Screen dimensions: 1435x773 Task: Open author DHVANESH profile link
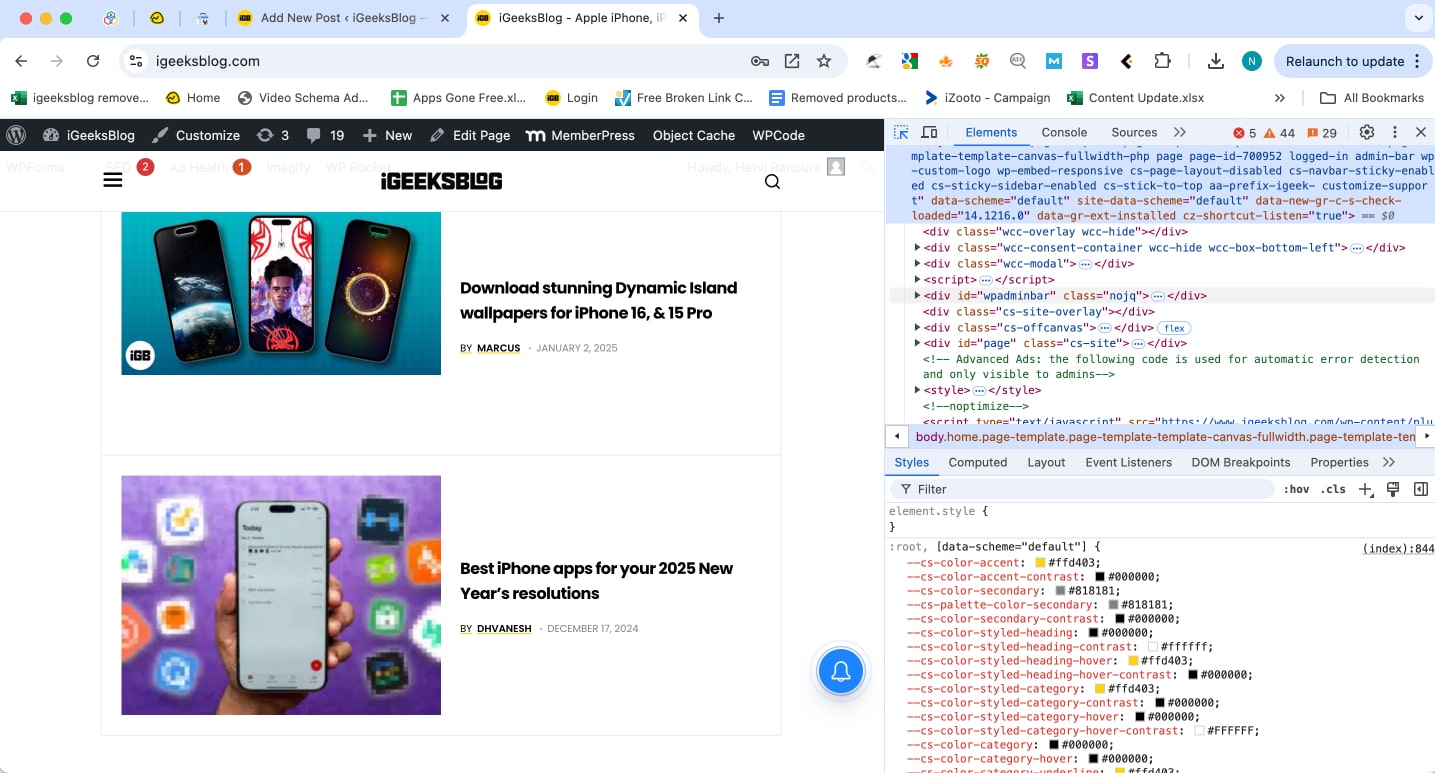coord(504,628)
